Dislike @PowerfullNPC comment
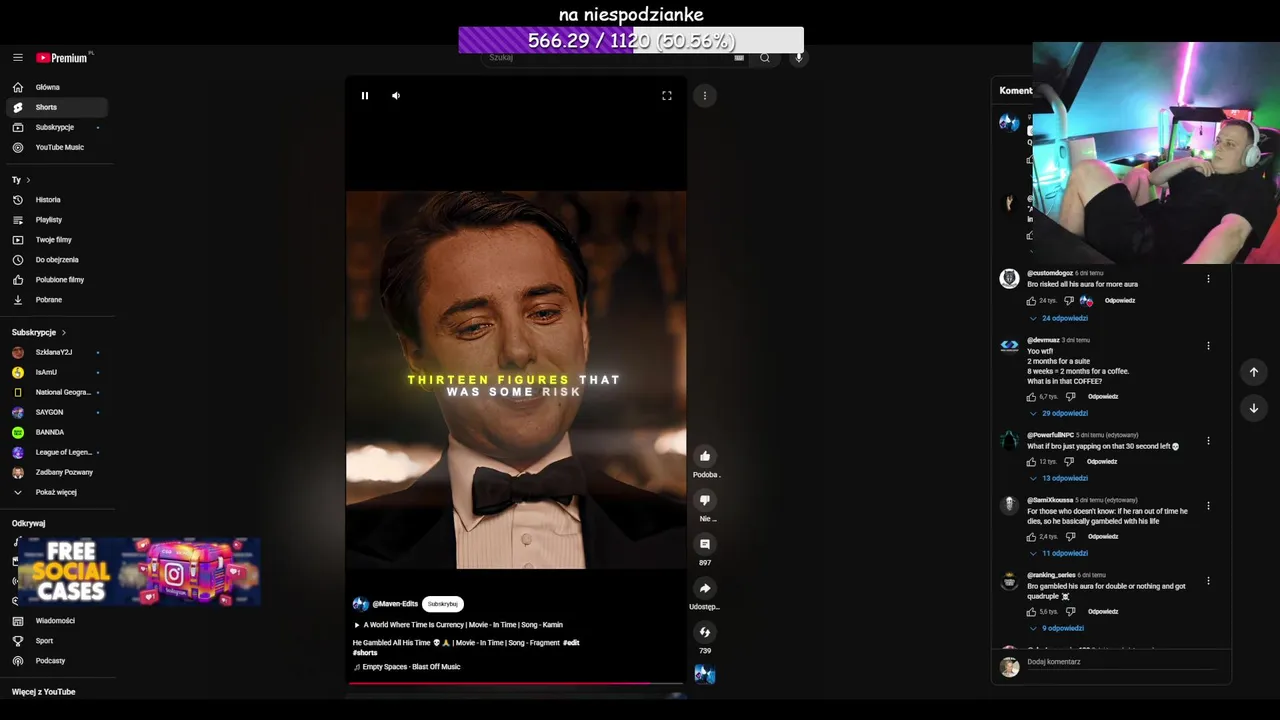 tap(1069, 462)
